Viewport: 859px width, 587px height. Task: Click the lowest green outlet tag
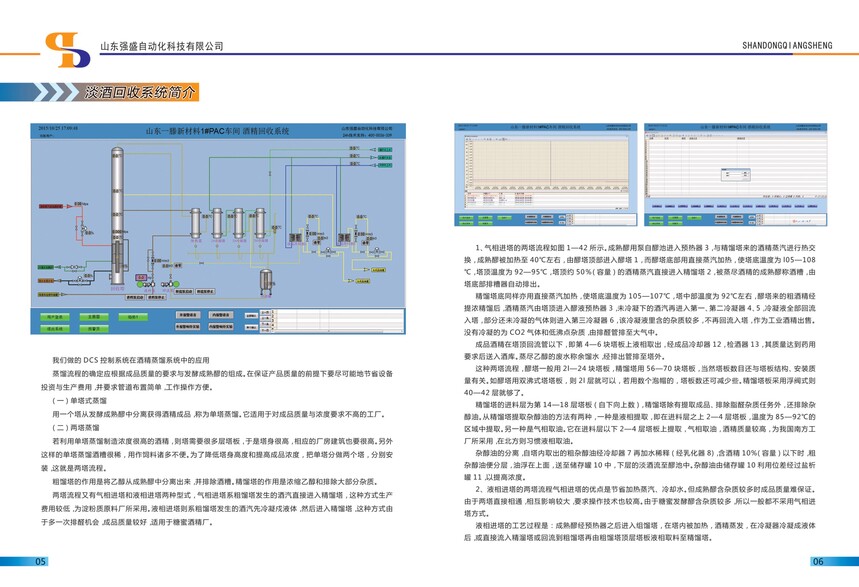(385, 165)
